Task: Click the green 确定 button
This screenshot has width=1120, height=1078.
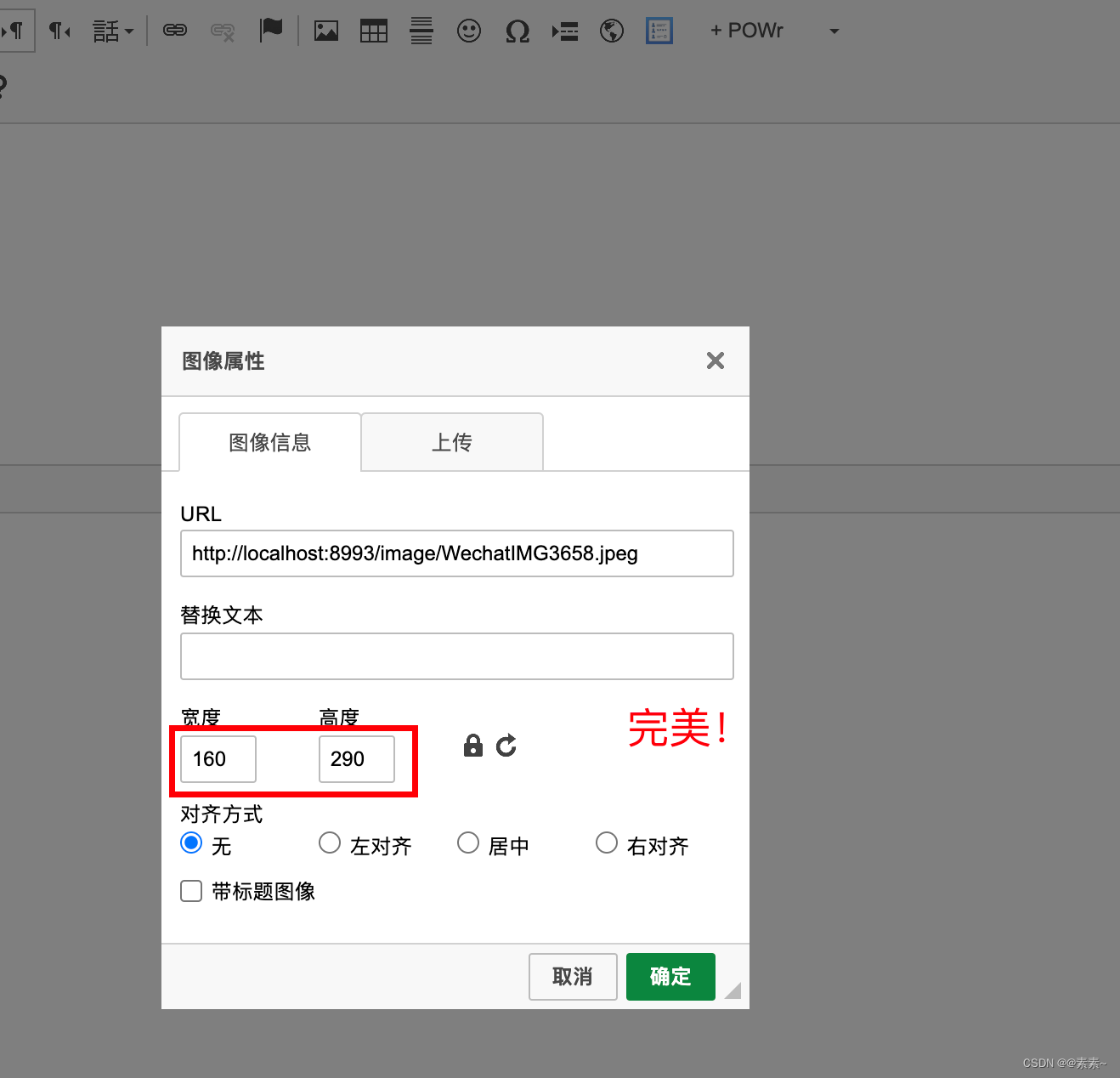Action: 670,977
